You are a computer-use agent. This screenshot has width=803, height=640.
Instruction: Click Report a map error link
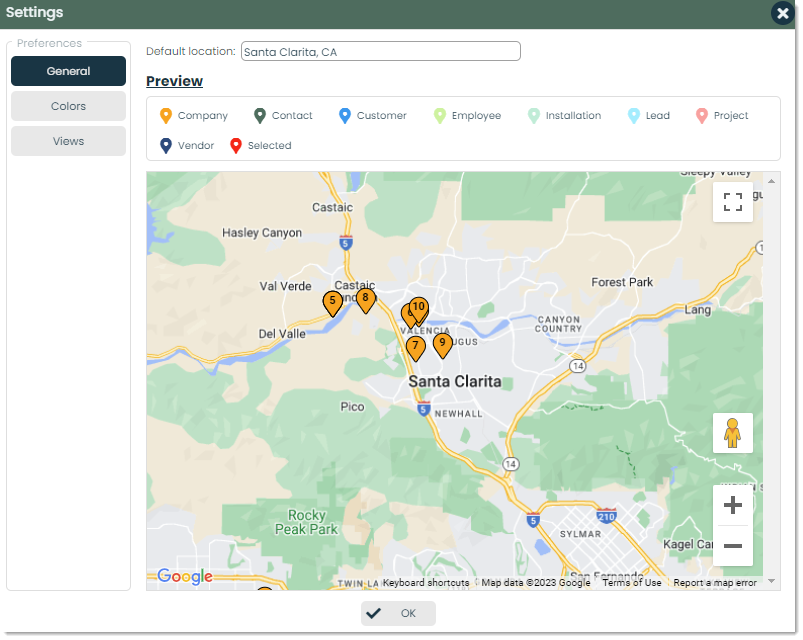(714, 583)
